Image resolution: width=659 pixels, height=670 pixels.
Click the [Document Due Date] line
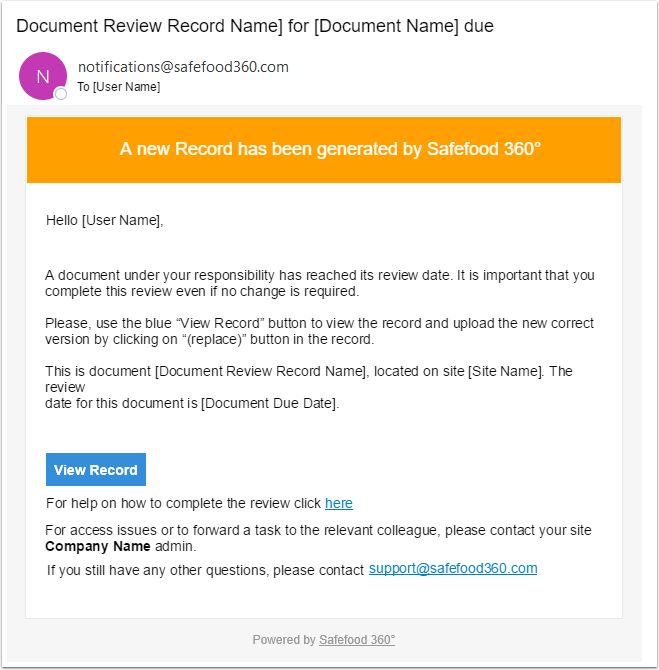(x=192, y=404)
